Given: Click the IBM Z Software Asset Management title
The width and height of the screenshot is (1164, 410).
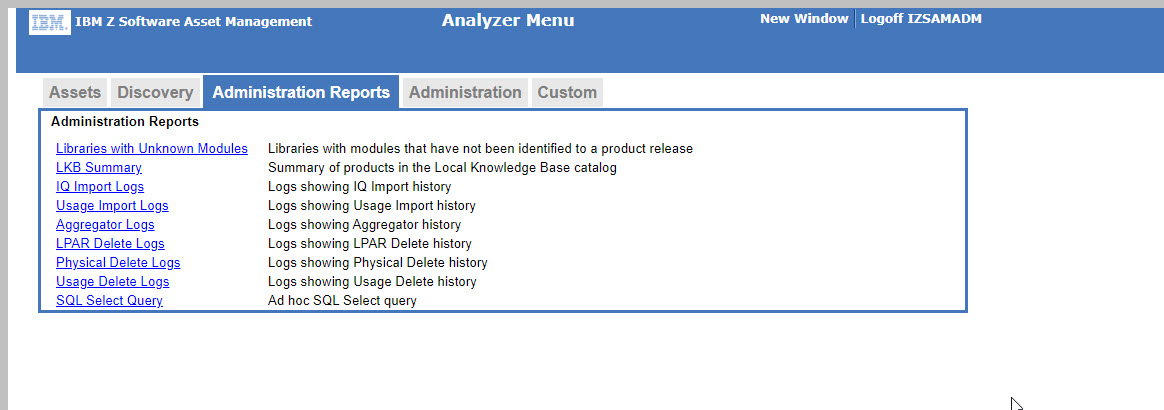Looking at the screenshot, I should pyautogui.click(x=193, y=22).
